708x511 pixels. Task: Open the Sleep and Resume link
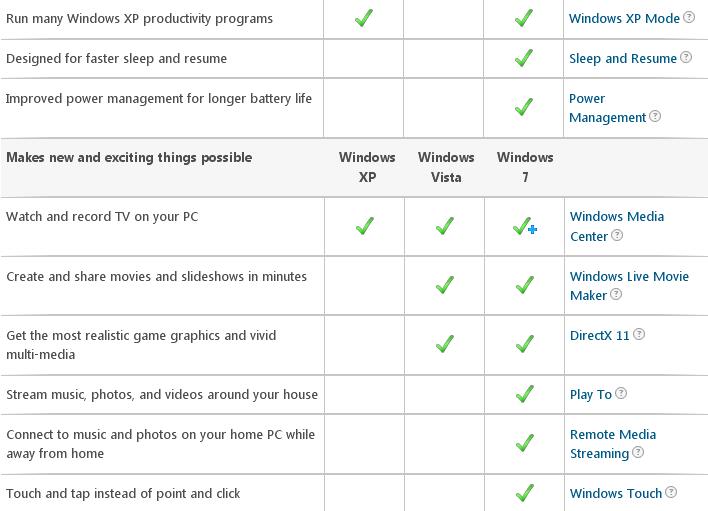click(622, 58)
